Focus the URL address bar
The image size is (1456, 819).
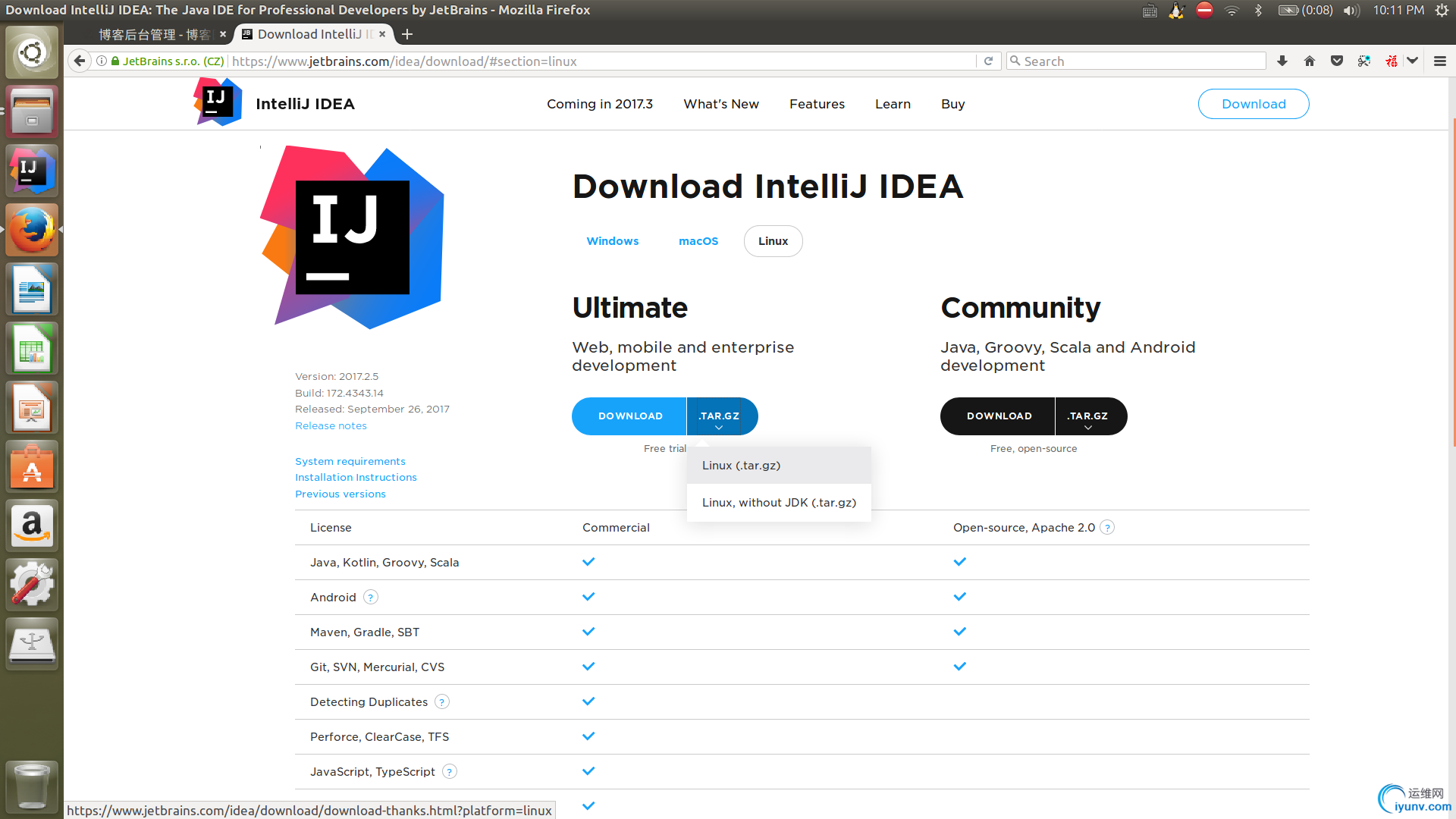pyautogui.click(x=603, y=61)
